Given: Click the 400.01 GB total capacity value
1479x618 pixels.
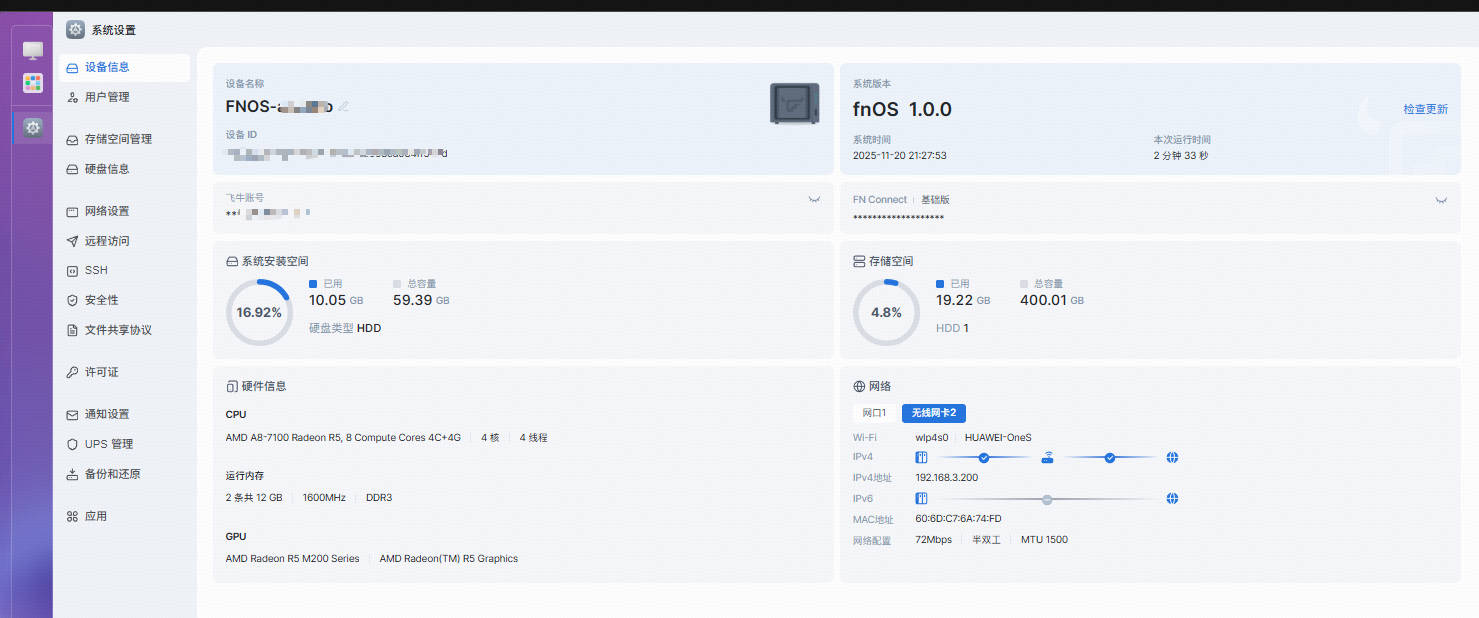Looking at the screenshot, I should (1051, 300).
